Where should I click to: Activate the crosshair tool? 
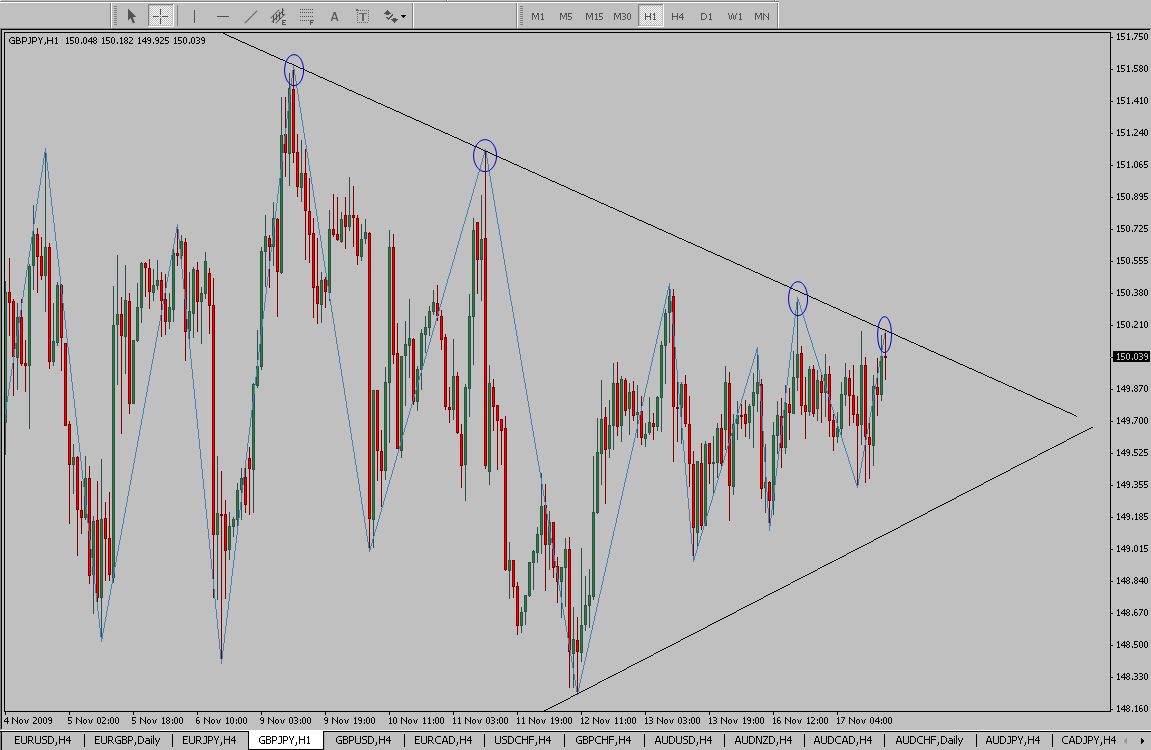click(160, 16)
